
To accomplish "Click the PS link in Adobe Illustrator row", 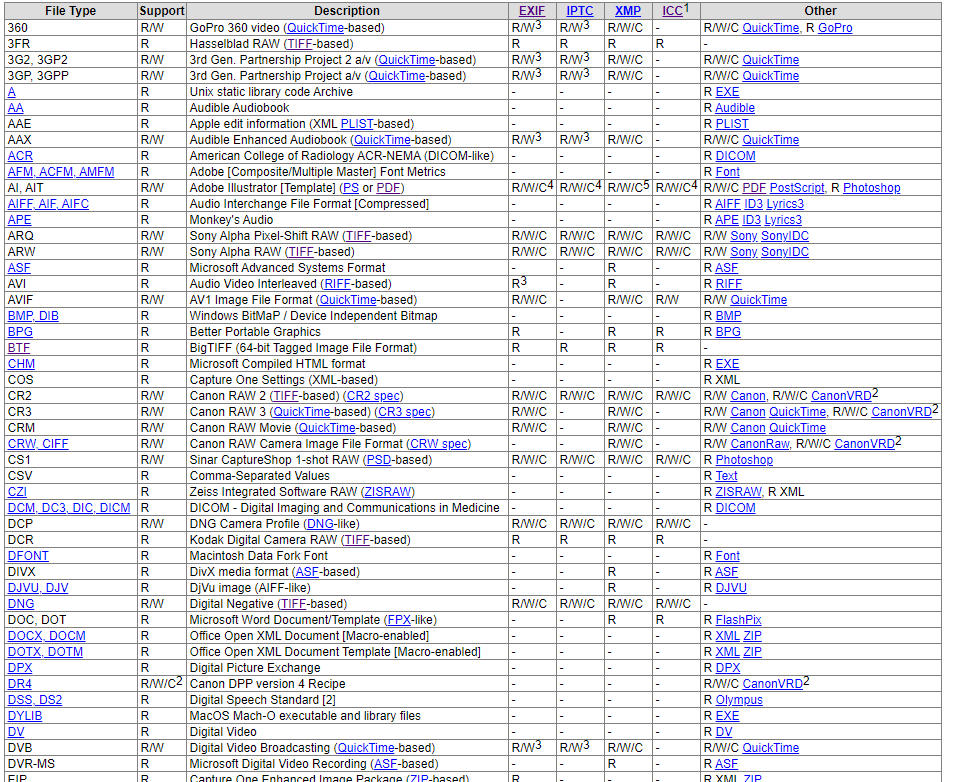I will (351, 188).
